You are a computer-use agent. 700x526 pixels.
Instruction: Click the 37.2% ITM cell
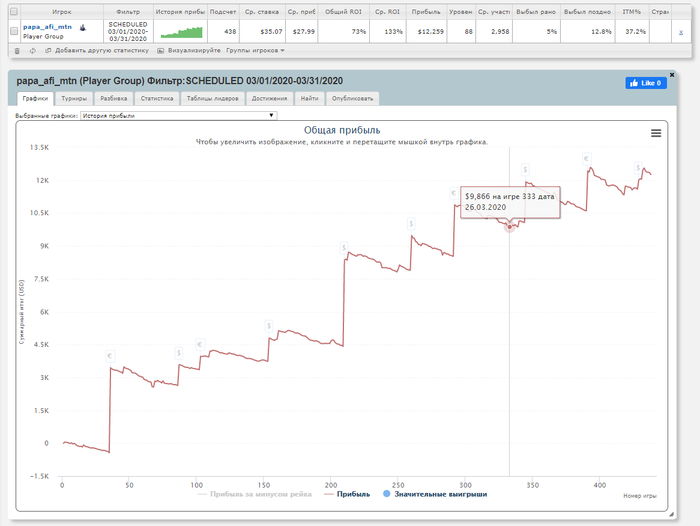point(632,31)
